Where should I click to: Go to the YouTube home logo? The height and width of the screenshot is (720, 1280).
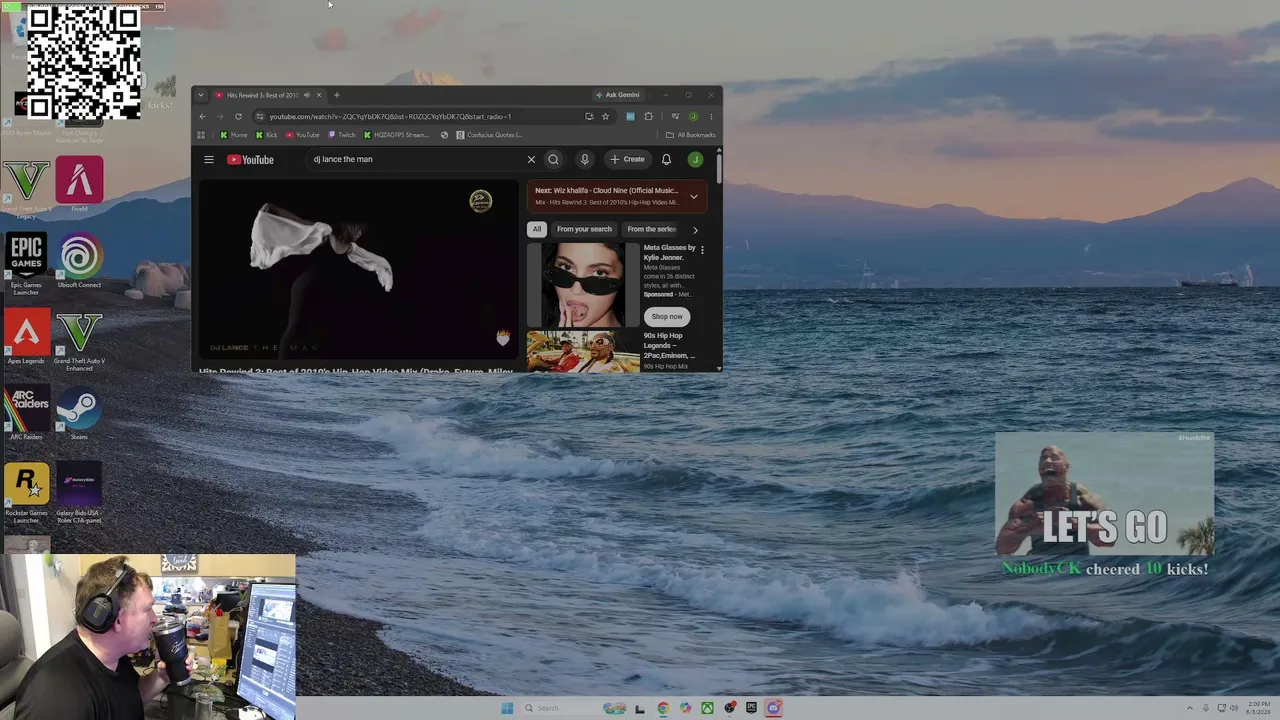click(250, 160)
